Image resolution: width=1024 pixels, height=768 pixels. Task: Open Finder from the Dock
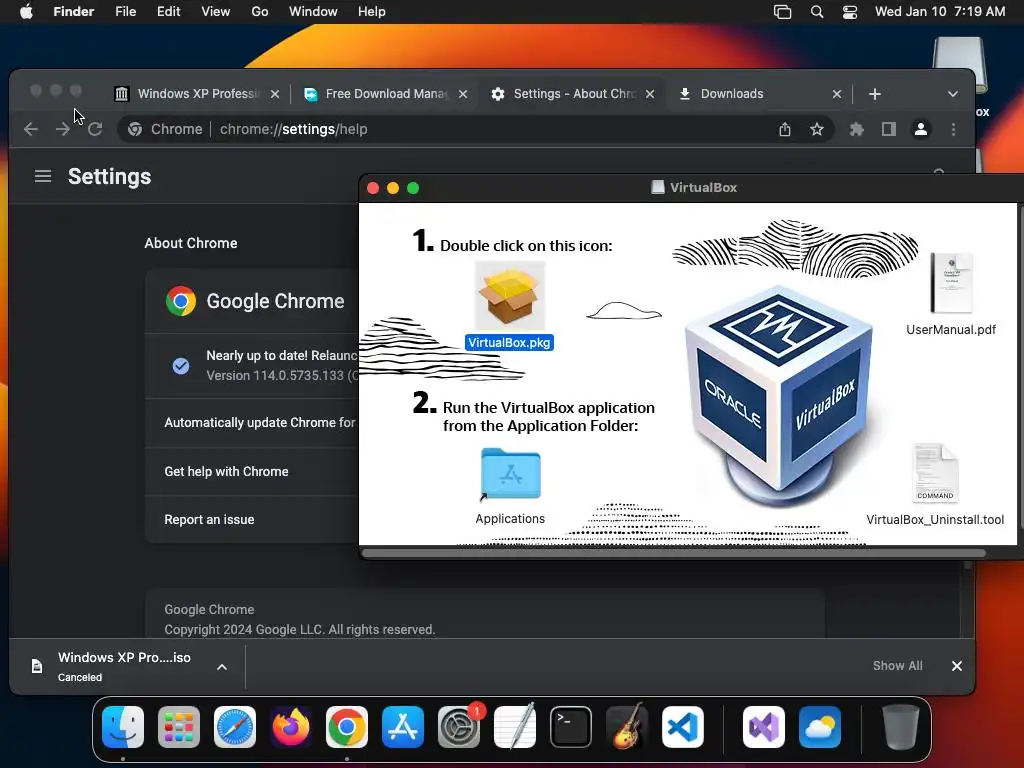click(x=123, y=727)
